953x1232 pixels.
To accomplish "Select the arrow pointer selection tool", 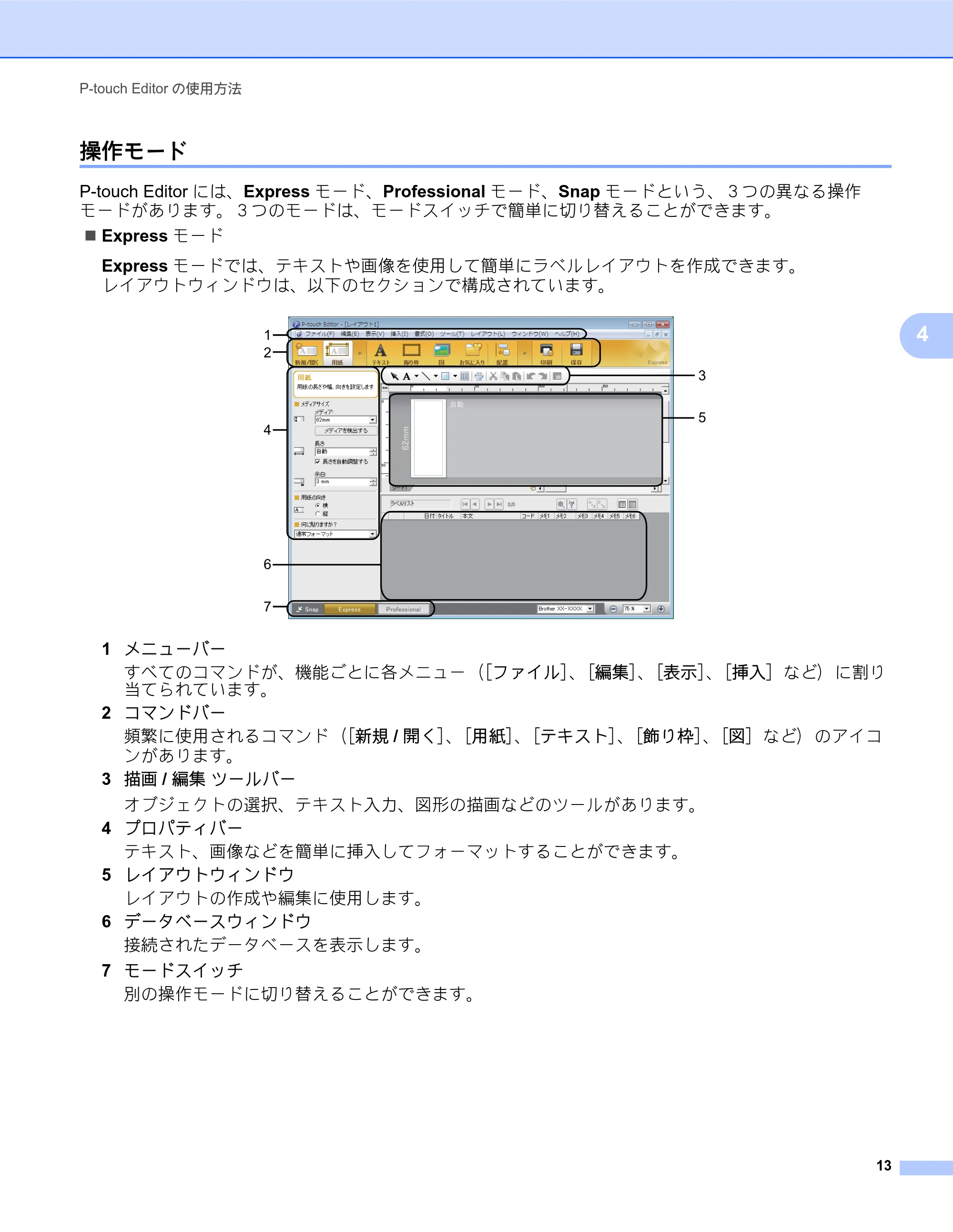I will click(x=394, y=376).
